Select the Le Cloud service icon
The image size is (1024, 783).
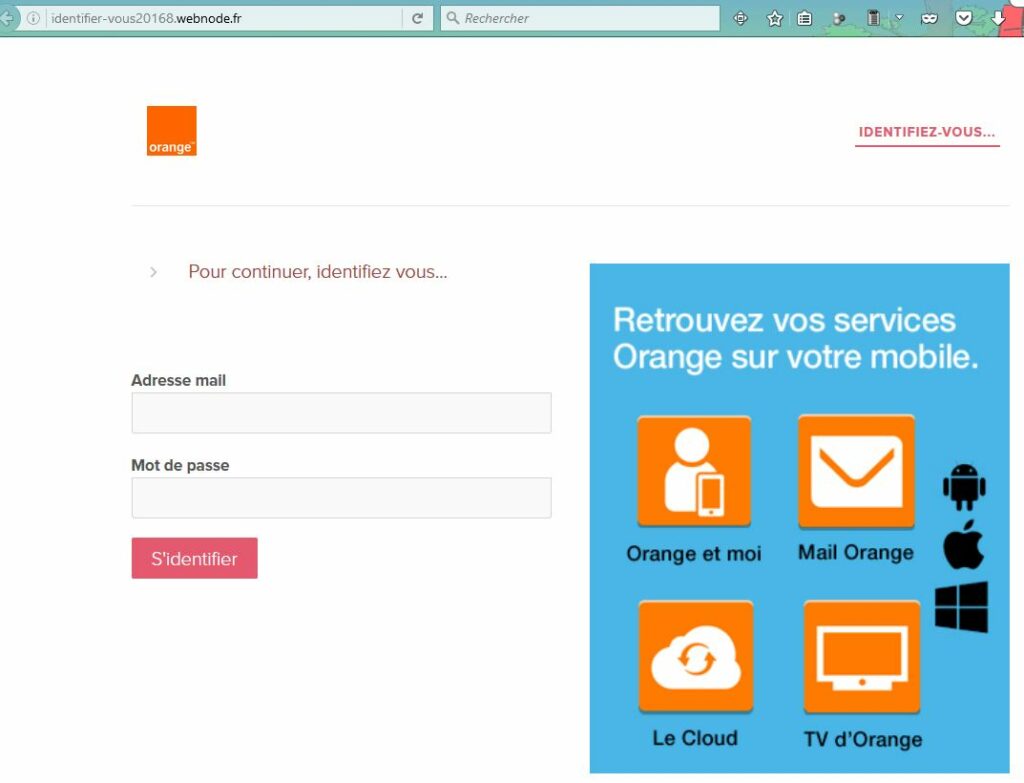[694, 657]
